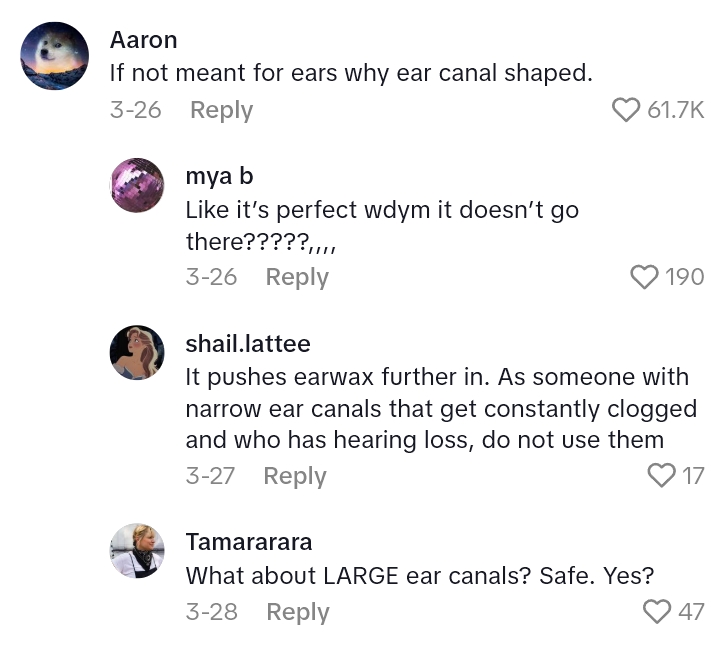This screenshot has height=652, width=714.
Task: Open Aaron's doge profile picture
Action: pyautogui.click(x=55, y=56)
